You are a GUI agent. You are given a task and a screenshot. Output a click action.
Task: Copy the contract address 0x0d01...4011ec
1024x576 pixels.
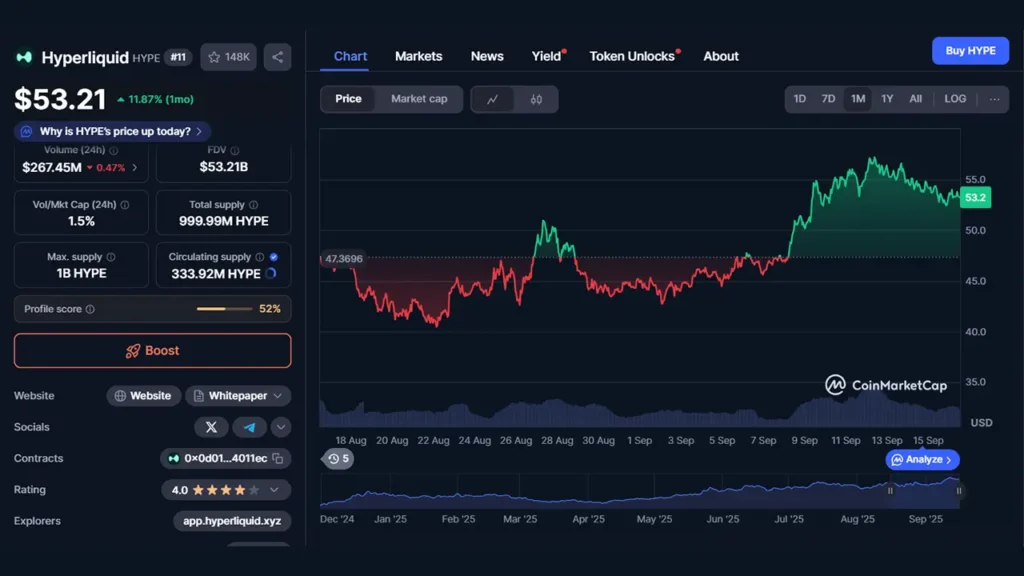pos(278,458)
